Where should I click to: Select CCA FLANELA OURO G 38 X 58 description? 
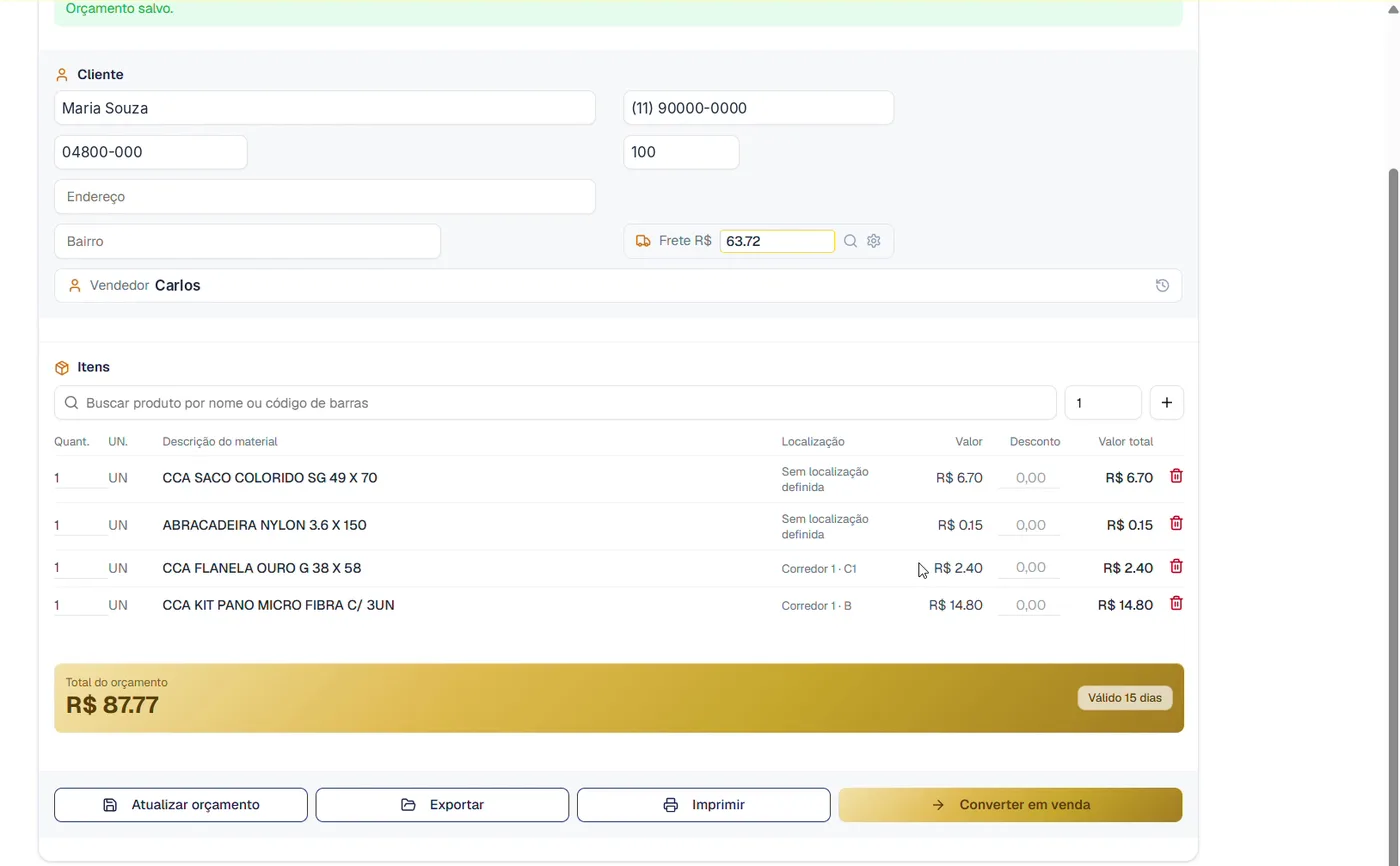click(x=262, y=568)
